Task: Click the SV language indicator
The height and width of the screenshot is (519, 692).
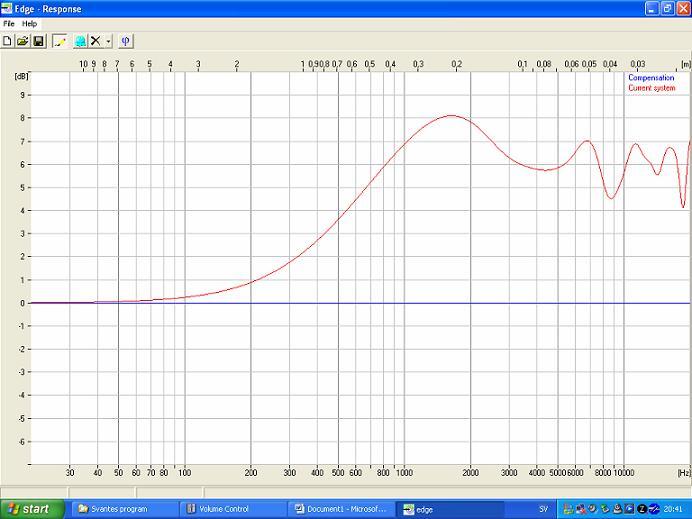Action: 543,509
